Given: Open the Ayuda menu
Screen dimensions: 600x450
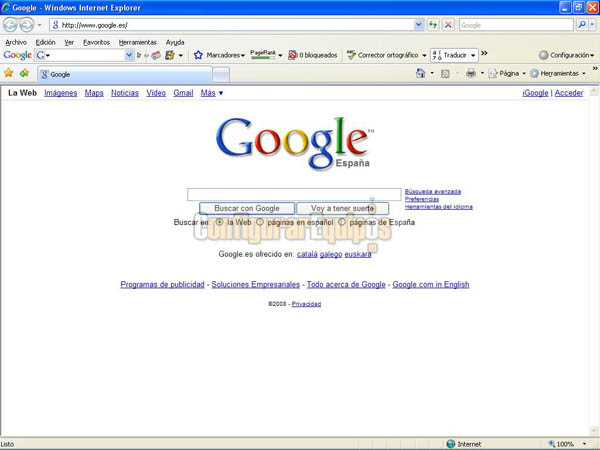Looking at the screenshot, I should [x=175, y=42].
